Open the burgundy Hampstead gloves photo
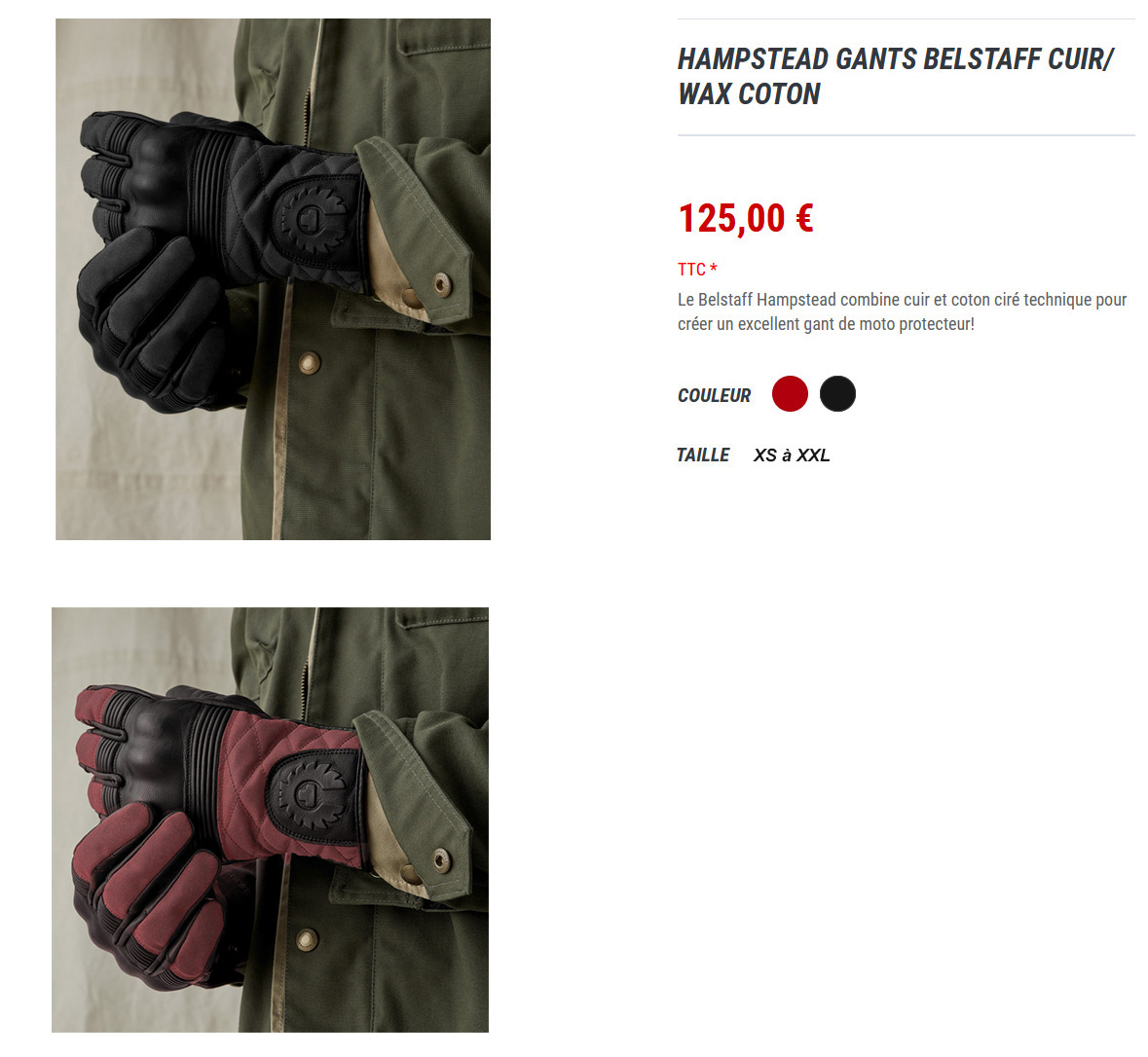The height and width of the screenshot is (1057, 1148). click(270, 820)
